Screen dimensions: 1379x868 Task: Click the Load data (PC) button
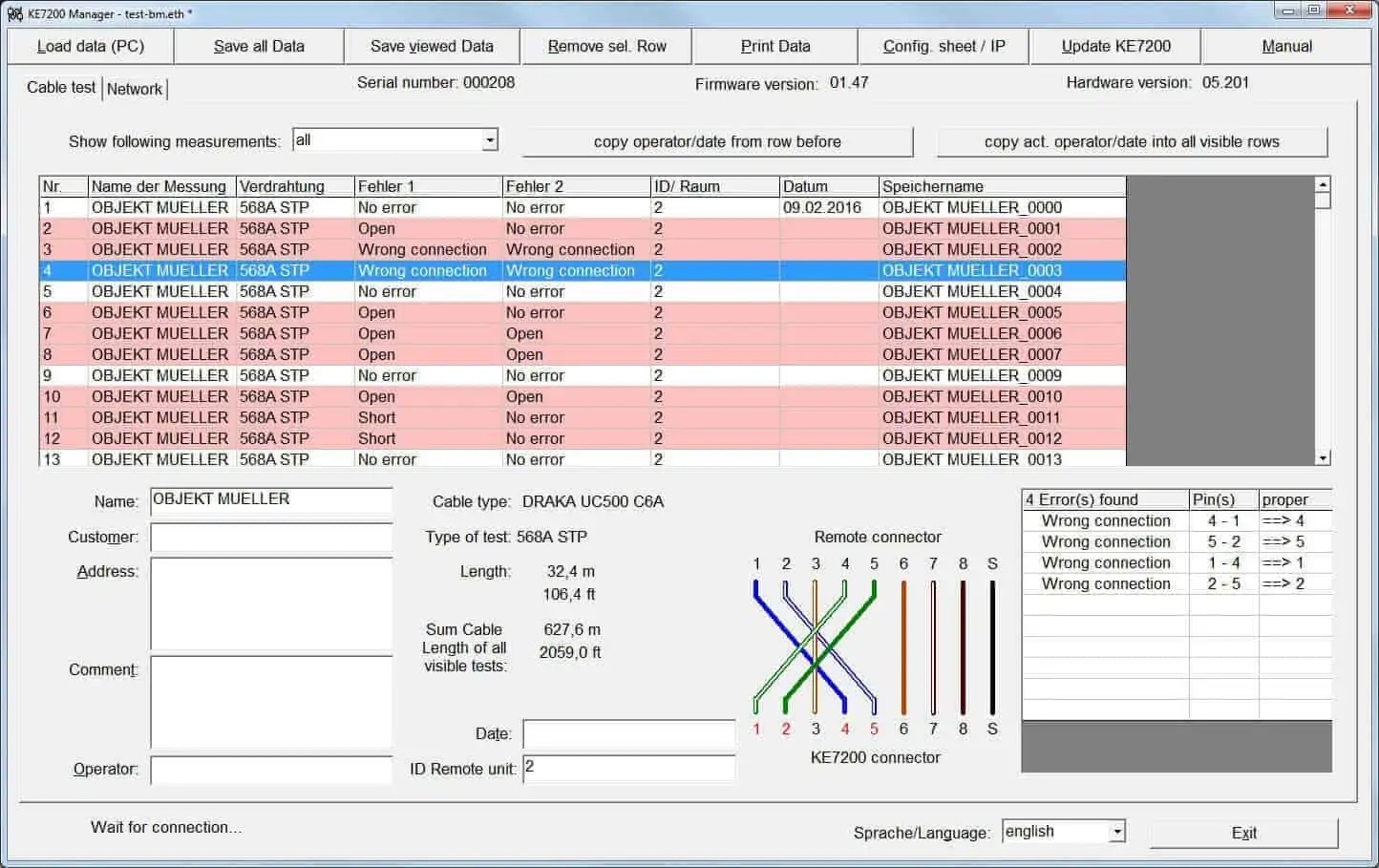[91, 46]
